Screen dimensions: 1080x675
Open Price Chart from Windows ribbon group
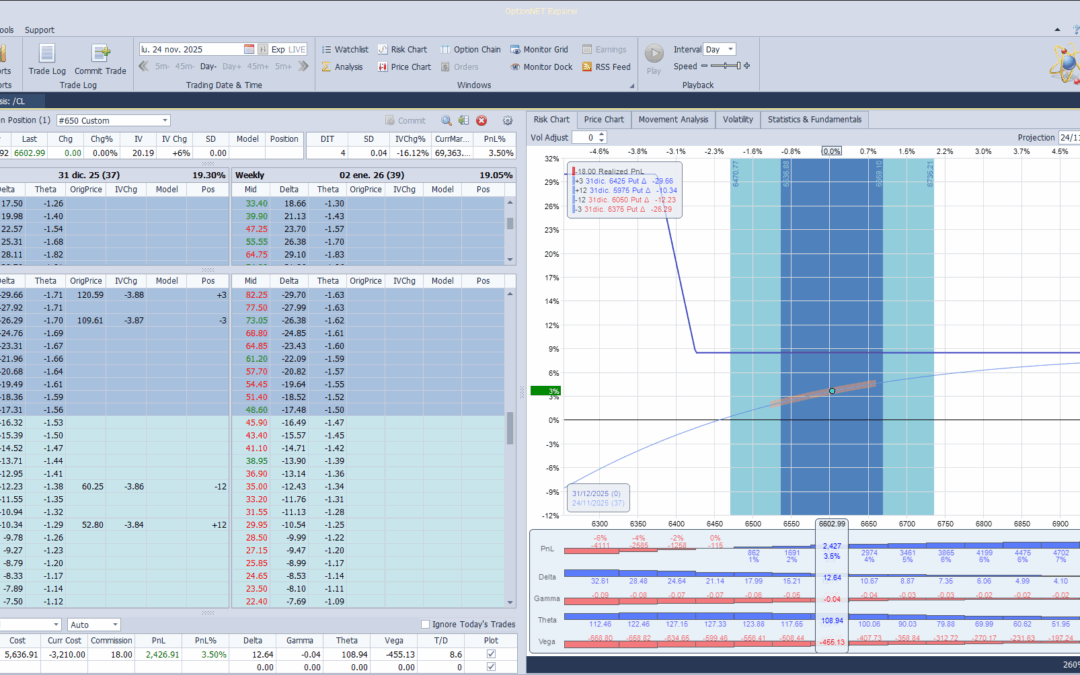click(404, 67)
